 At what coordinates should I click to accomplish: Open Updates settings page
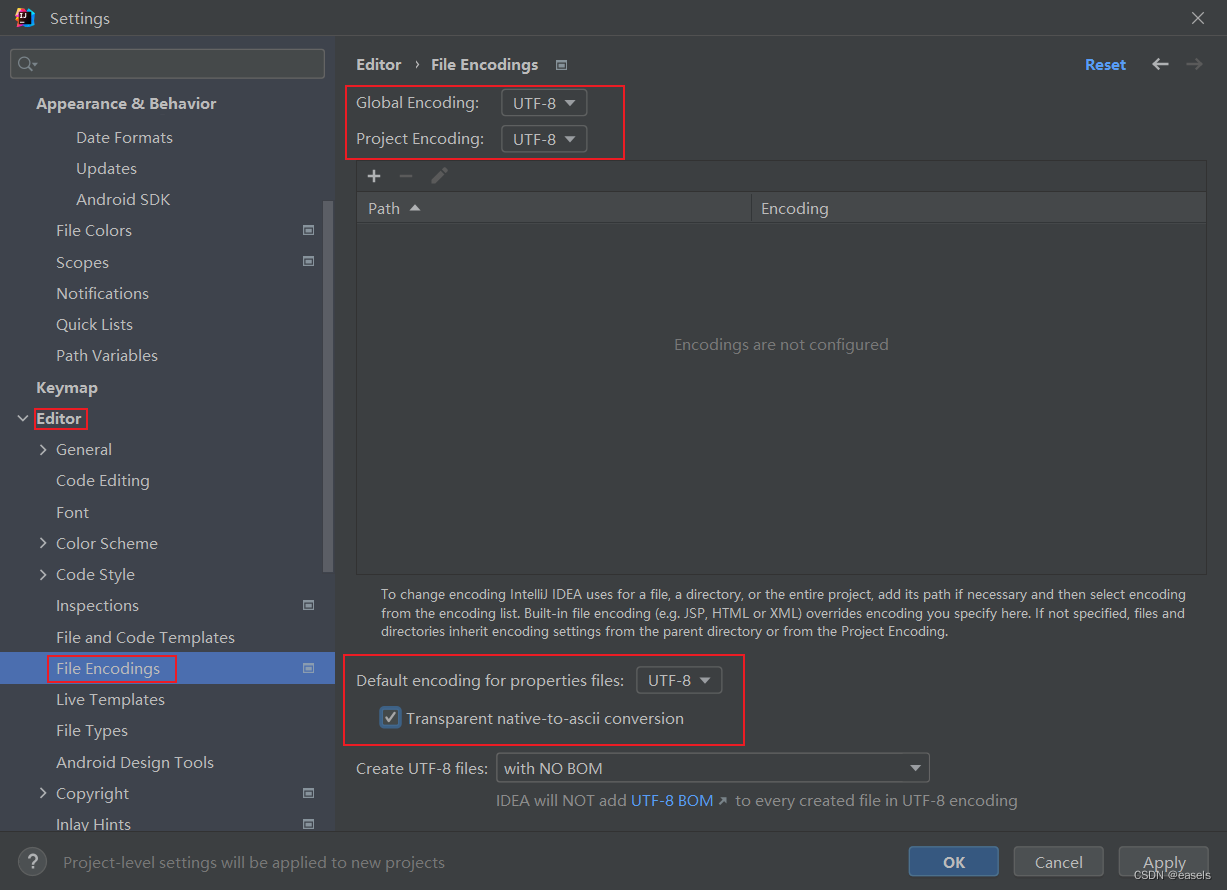(x=106, y=168)
